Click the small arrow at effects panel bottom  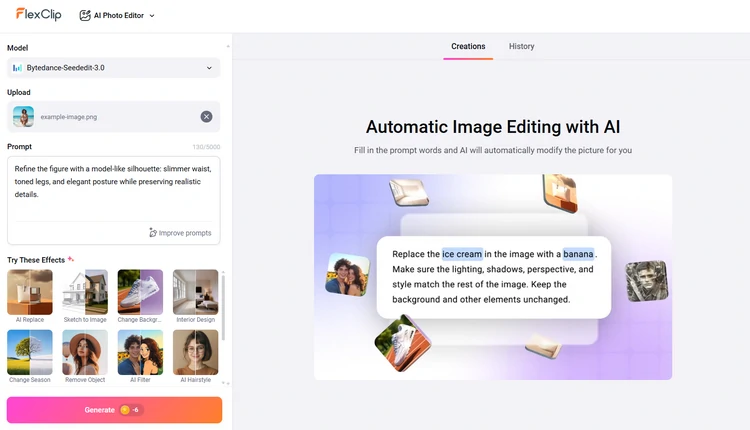tap(223, 383)
